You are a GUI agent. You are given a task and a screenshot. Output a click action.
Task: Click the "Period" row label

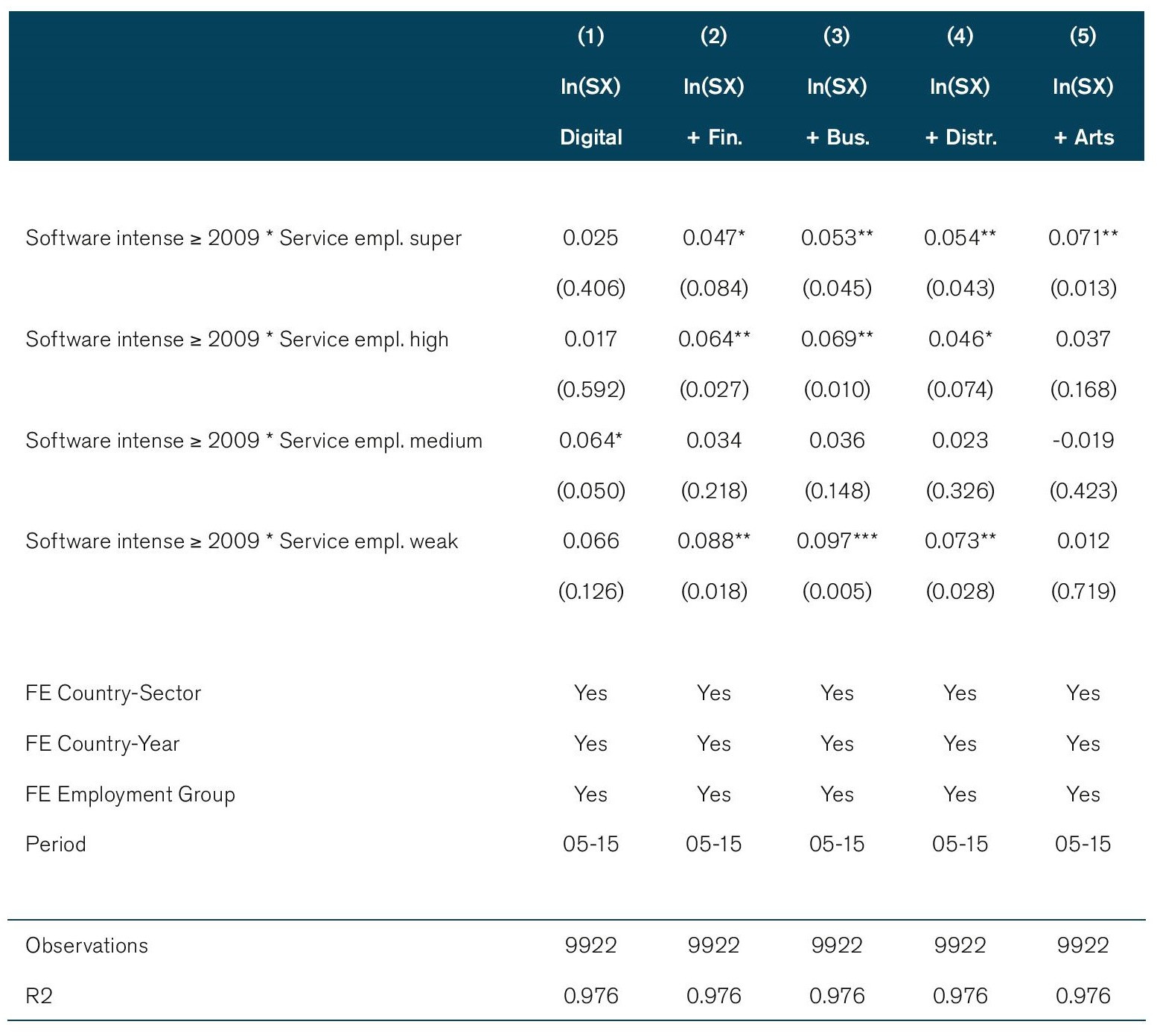click(56, 845)
